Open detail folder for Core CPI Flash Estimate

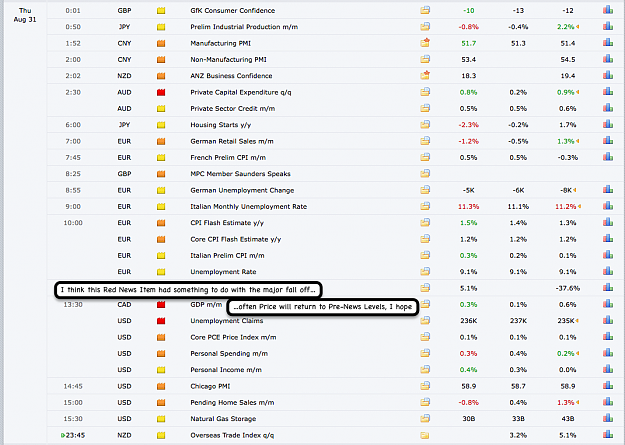[x=425, y=239]
